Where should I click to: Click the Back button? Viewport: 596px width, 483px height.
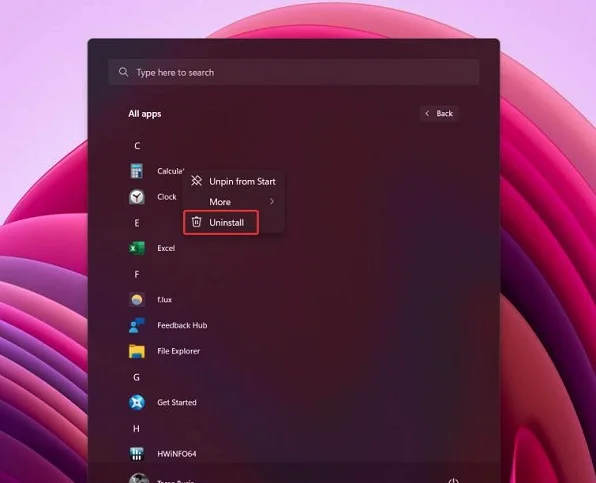click(439, 113)
